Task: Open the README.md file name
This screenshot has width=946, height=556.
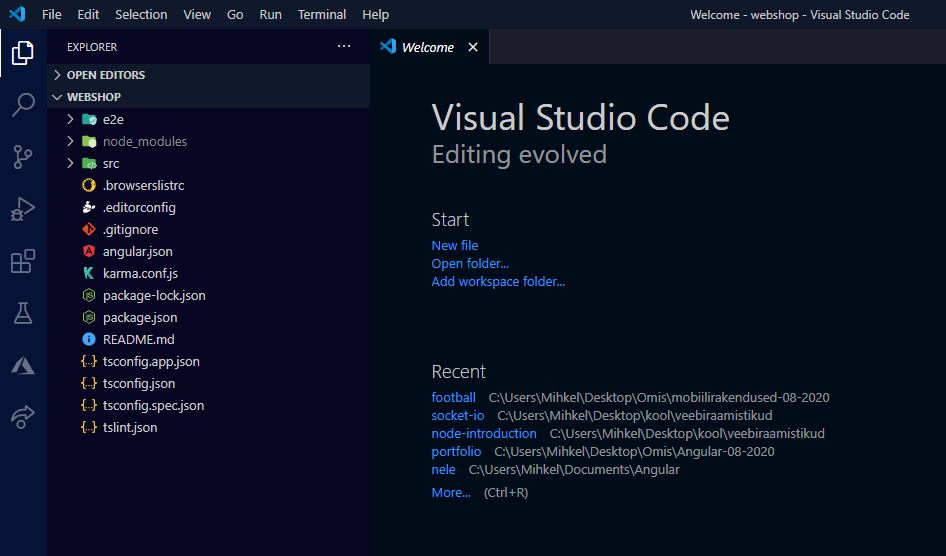Action: pyautogui.click(x=139, y=340)
